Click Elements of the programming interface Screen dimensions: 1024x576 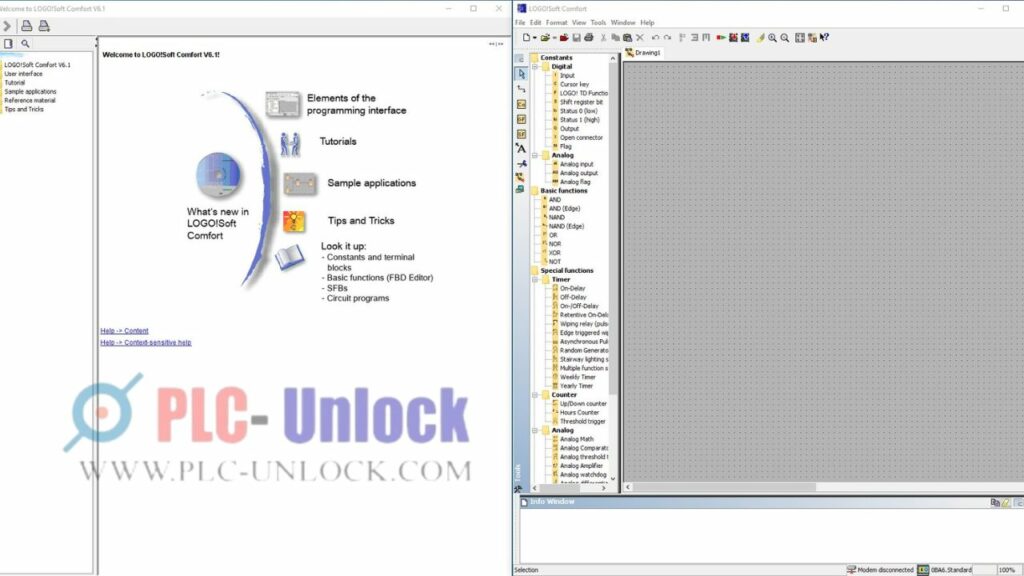pyautogui.click(x=357, y=104)
